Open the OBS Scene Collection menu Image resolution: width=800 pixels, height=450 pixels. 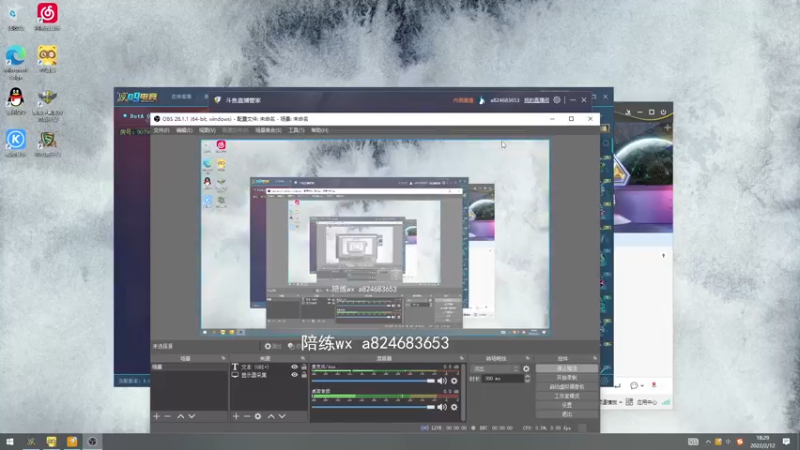[x=268, y=131]
